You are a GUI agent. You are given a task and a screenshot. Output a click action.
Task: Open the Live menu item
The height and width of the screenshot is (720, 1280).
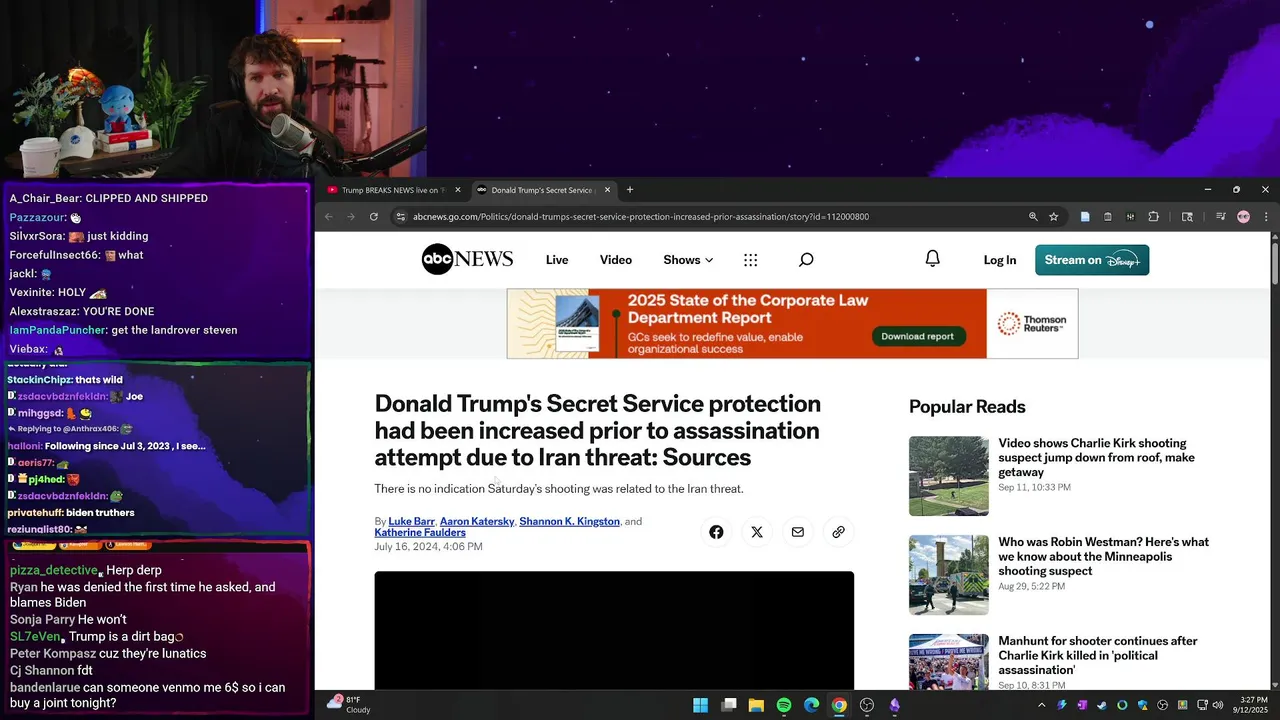tap(557, 260)
